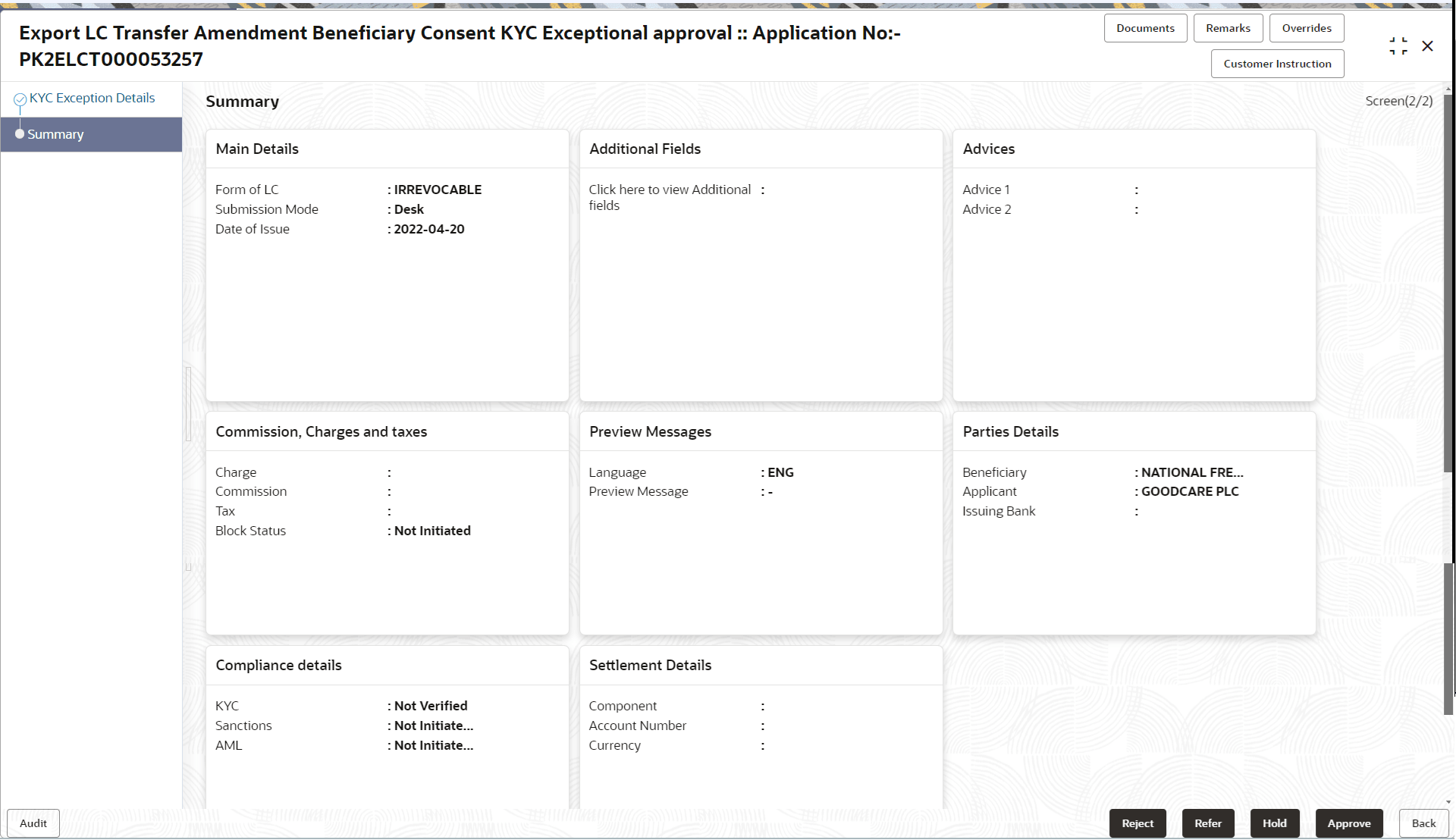Click Back to return to previous screen
Screen dimensions: 1456x840
pos(1423,823)
